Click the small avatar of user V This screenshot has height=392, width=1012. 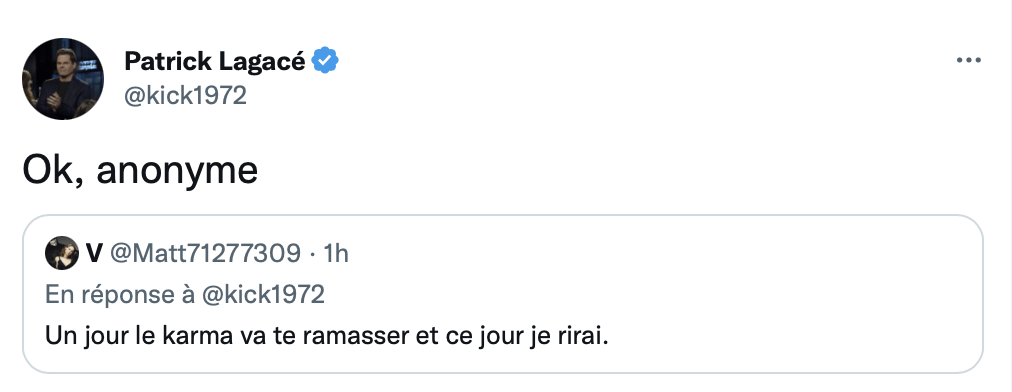(62, 253)
